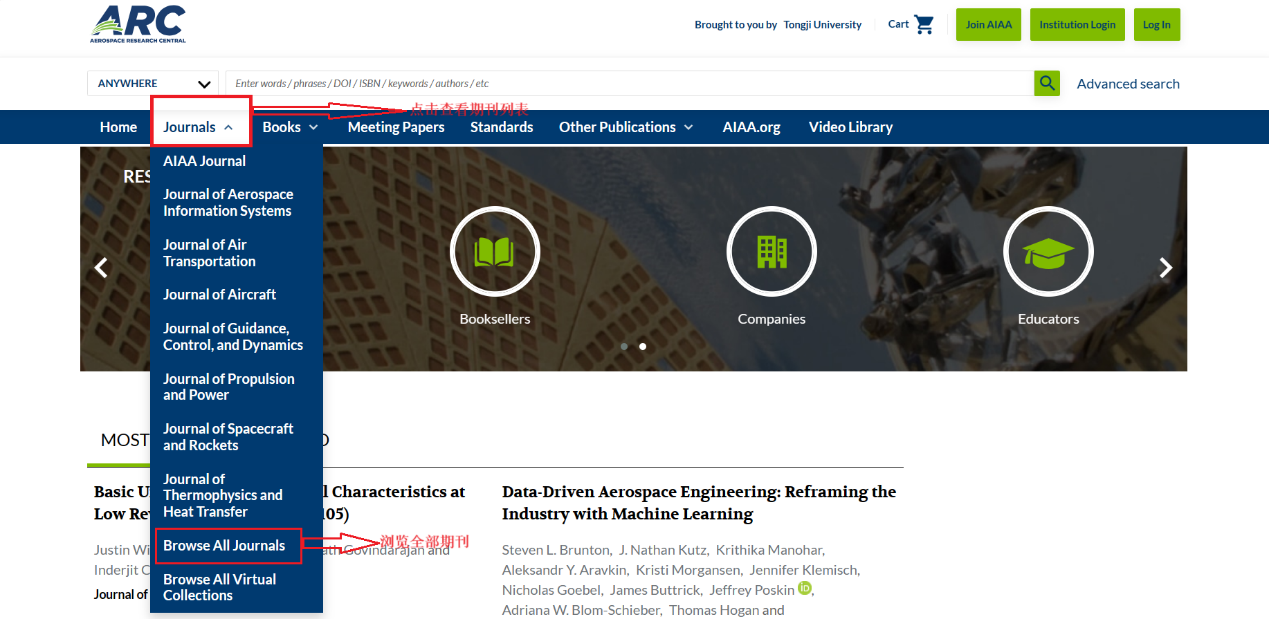Open Journal of Guidance, Control, and Dynamics
Viewport: 1269px width, 619px height.
pyautogui.click(x=233, y=336)
